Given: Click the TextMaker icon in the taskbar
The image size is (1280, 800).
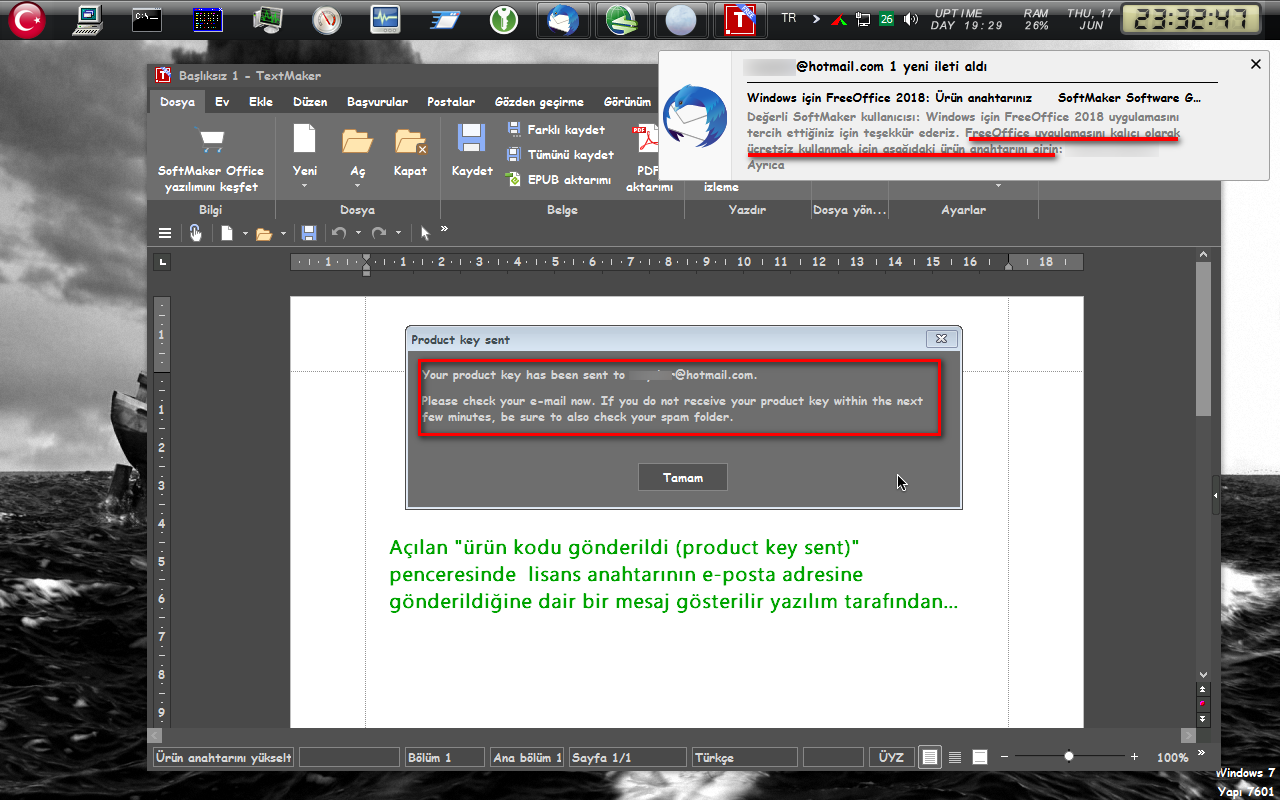Looking at the screenshot, I should click(x=740, y=19).
